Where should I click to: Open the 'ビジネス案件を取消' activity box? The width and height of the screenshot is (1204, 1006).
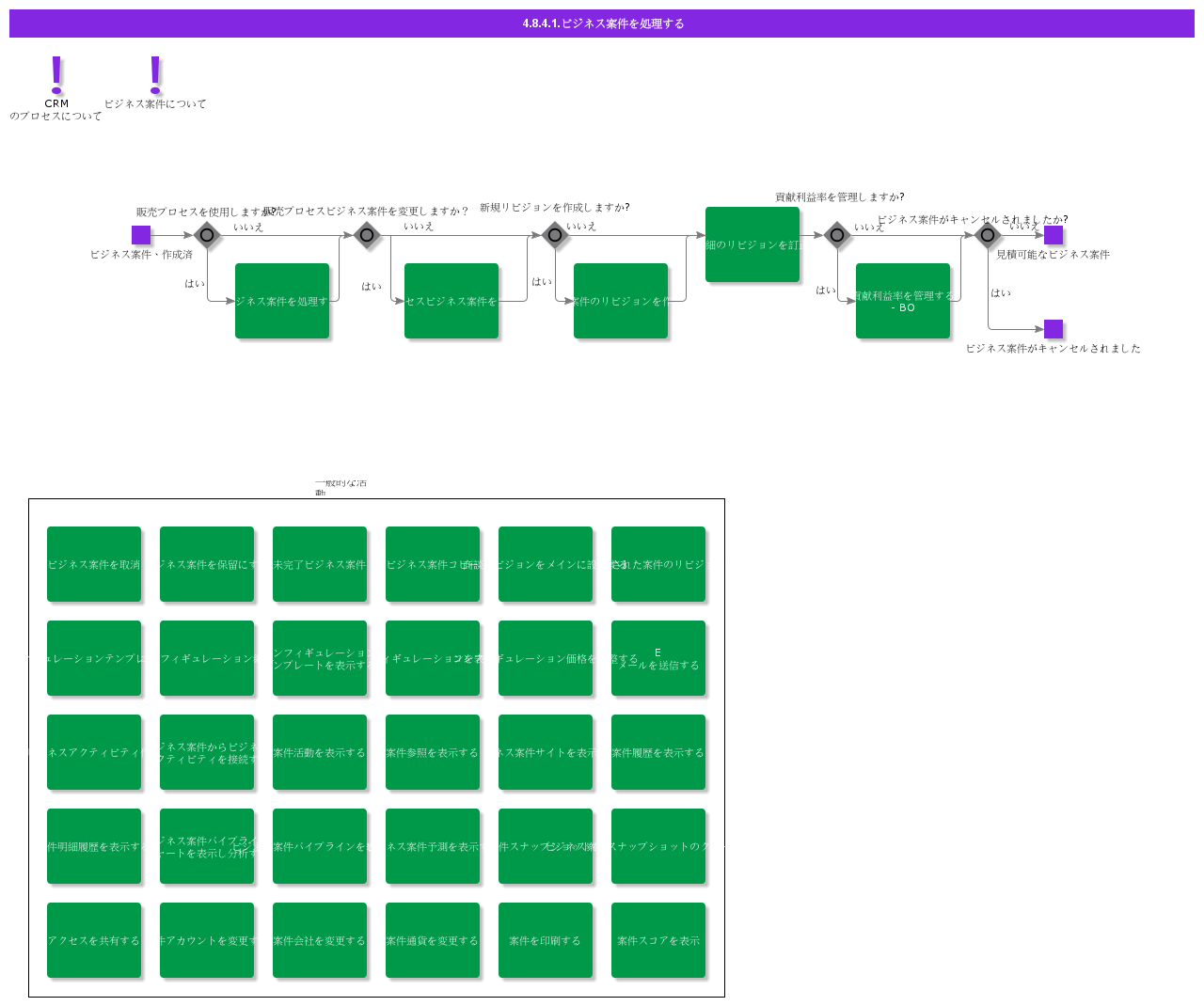click(94, 564)
